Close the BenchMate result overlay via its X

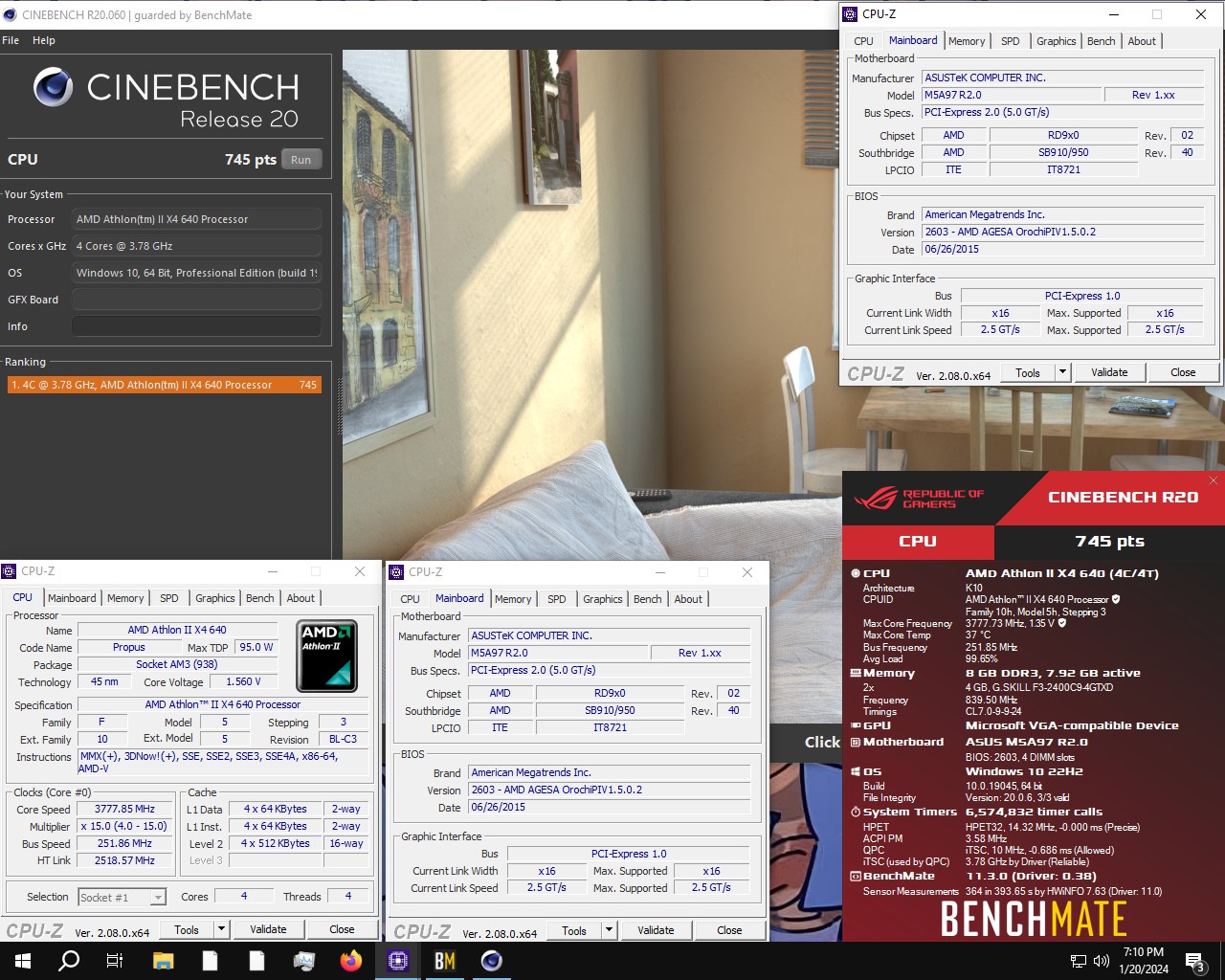[1214, 480]
